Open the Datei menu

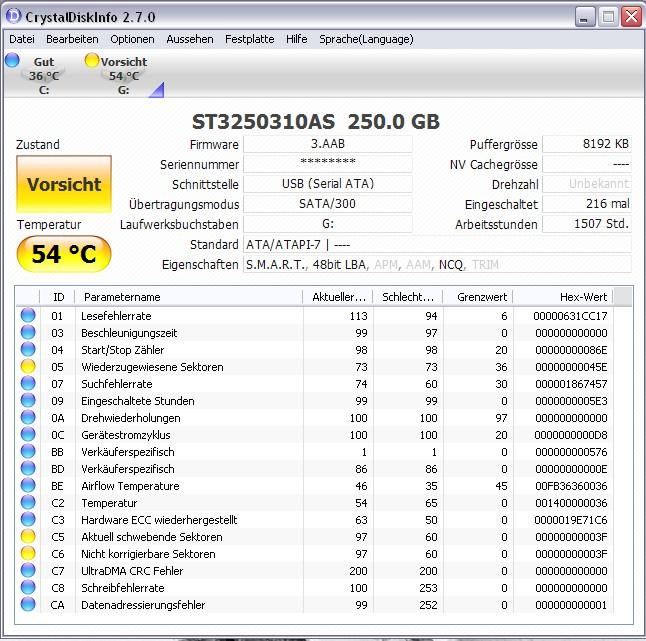pos(22,39)
